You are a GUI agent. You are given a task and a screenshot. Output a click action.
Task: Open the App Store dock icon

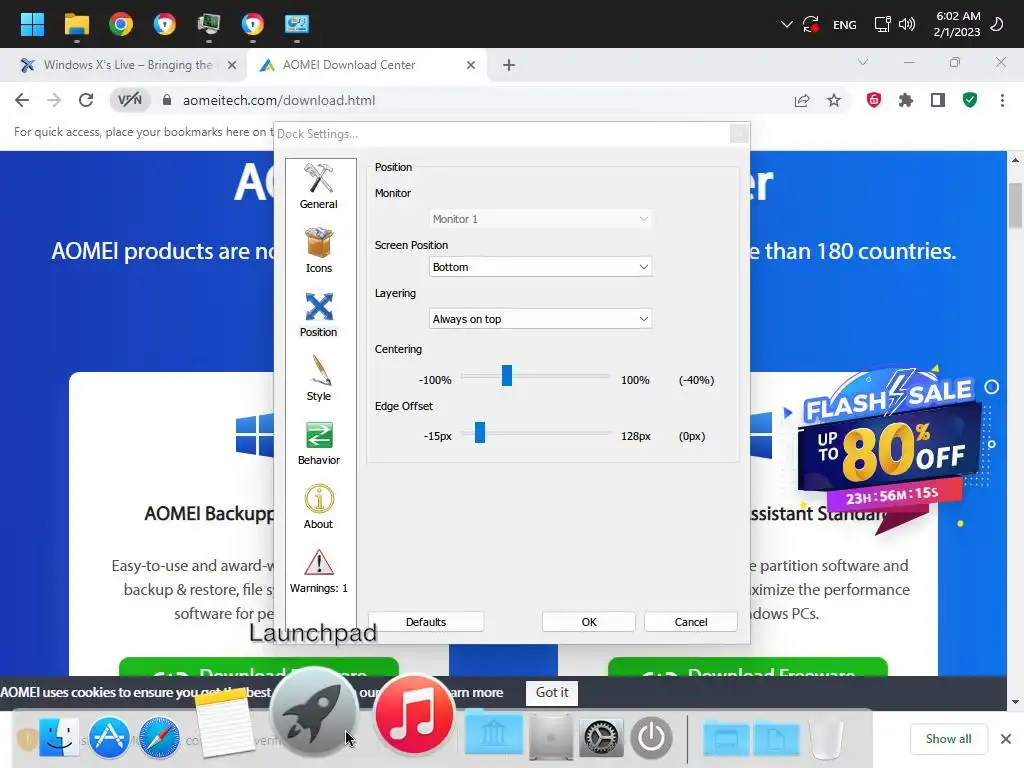click(x=109, y=738)
